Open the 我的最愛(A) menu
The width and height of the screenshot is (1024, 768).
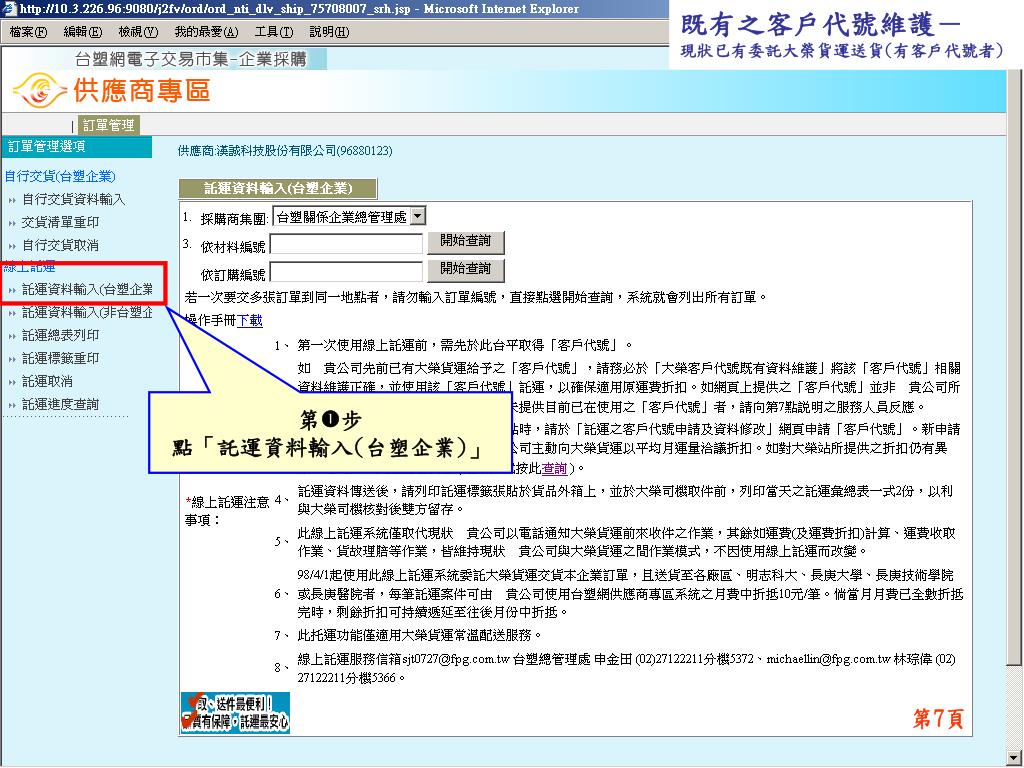(206, 31)
